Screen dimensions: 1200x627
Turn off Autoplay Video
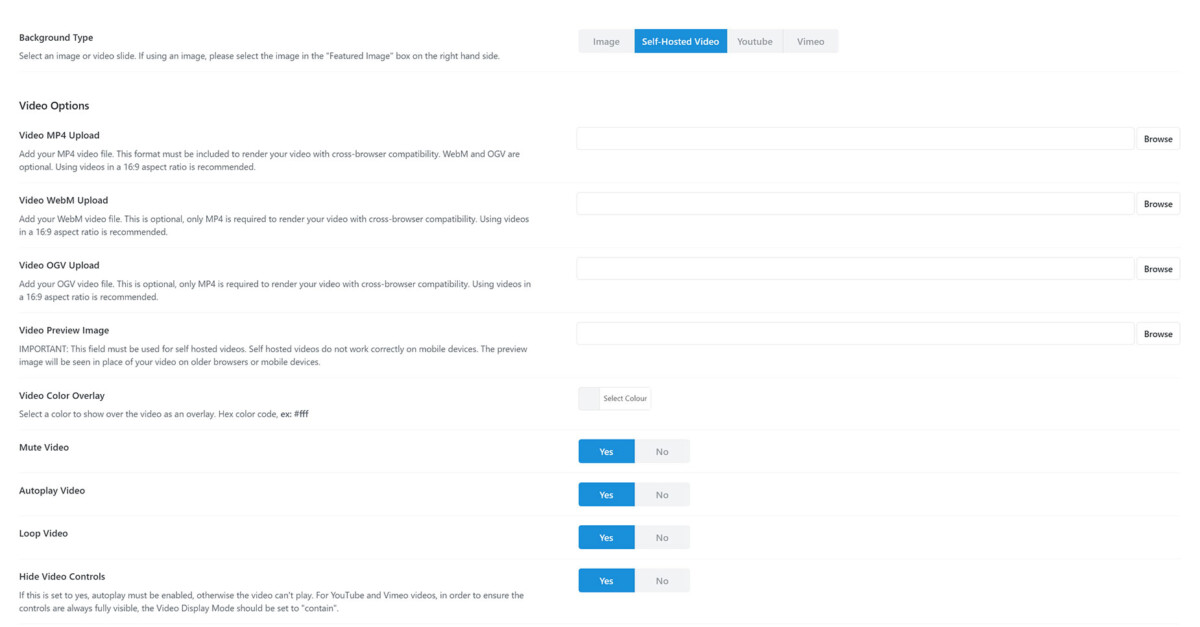[x=663, y=494]
